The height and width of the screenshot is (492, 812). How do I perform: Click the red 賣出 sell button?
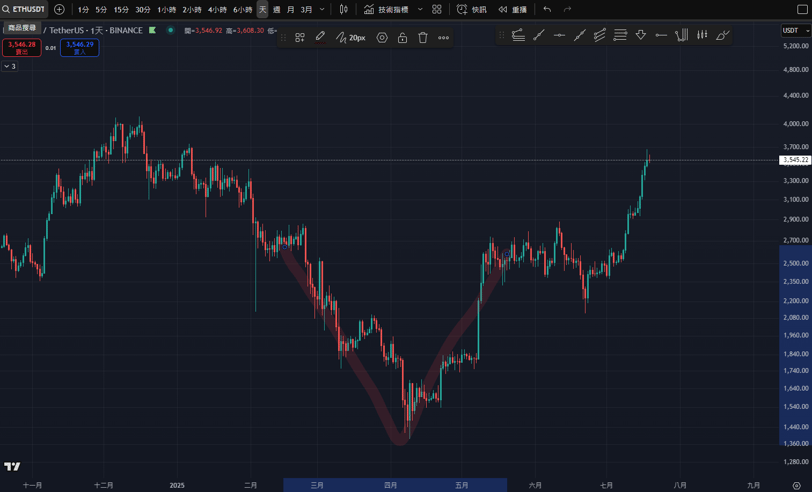(22, 48)
